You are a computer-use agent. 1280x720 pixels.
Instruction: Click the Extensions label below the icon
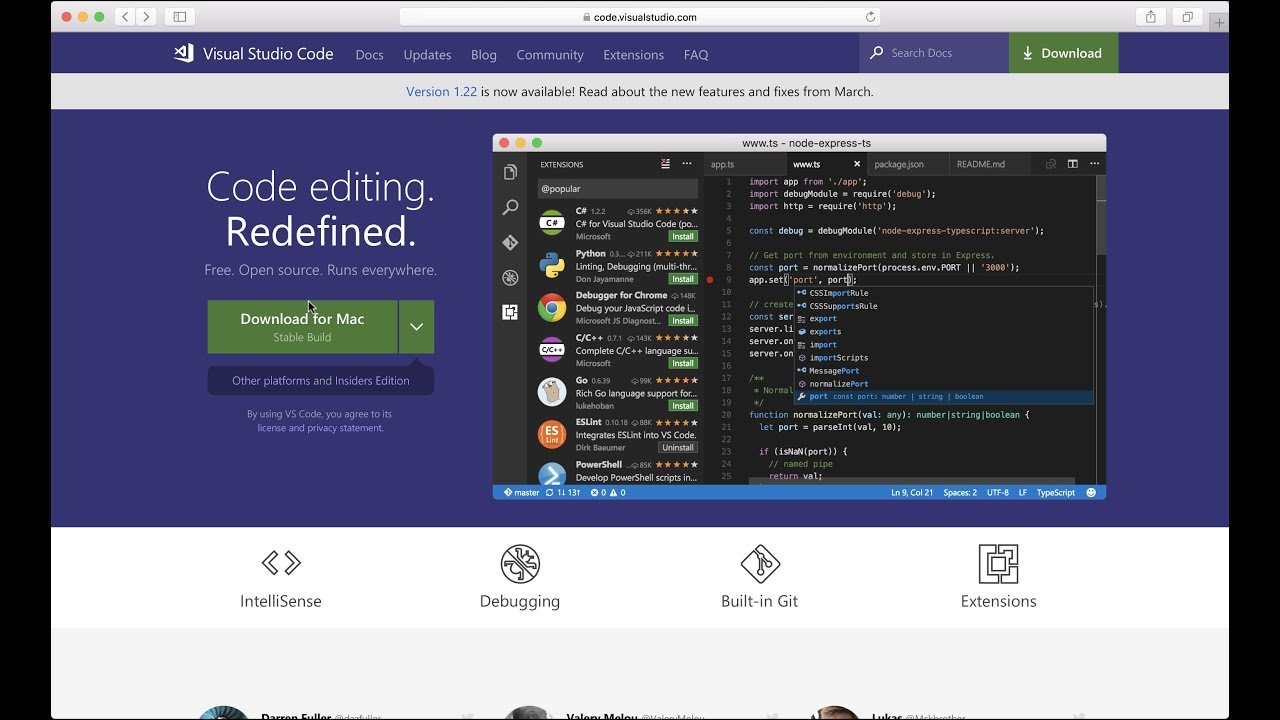click(x=998, y=601)
